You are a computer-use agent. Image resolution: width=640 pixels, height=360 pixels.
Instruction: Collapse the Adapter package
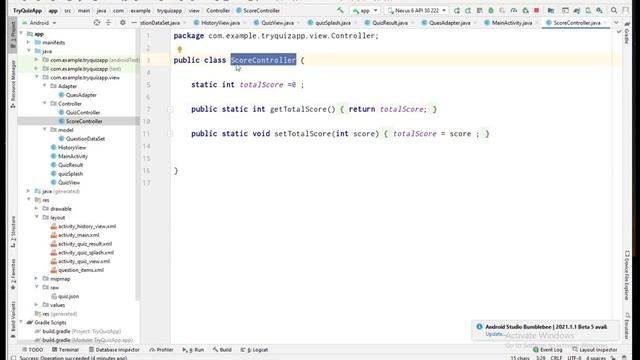[44, 86]
